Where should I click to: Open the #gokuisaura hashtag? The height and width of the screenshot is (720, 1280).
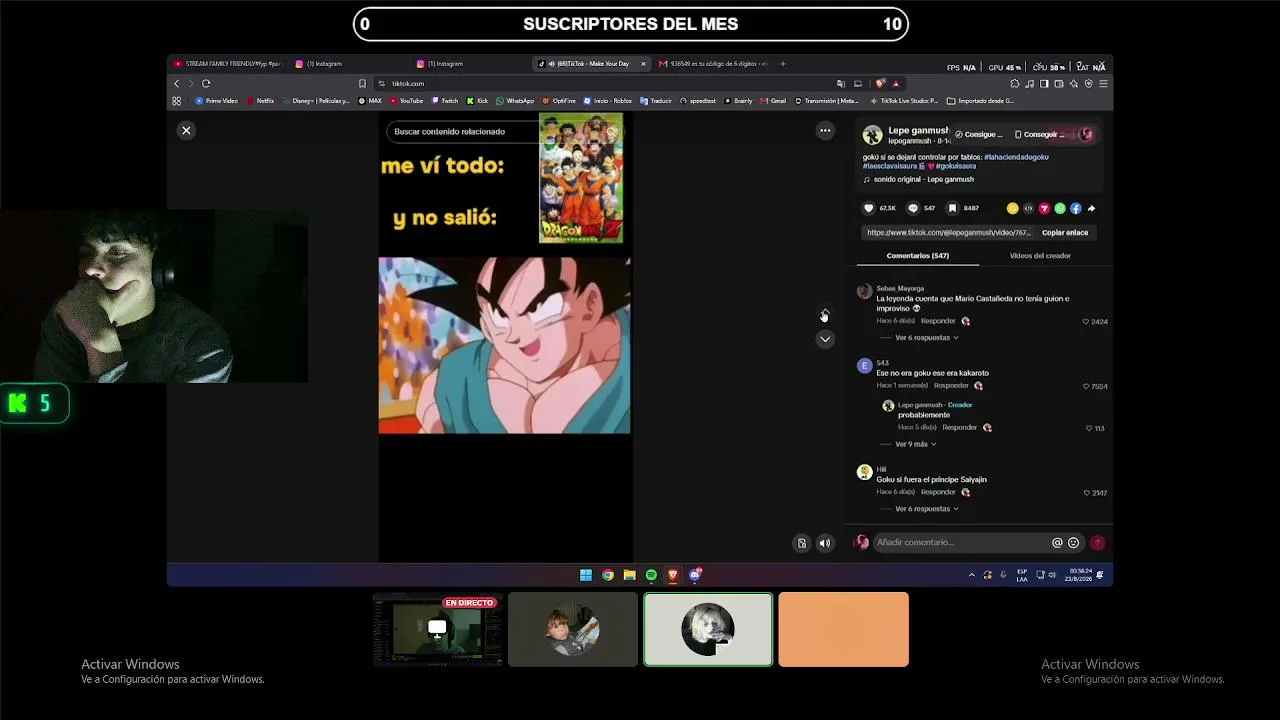click(x=954, y=166)
